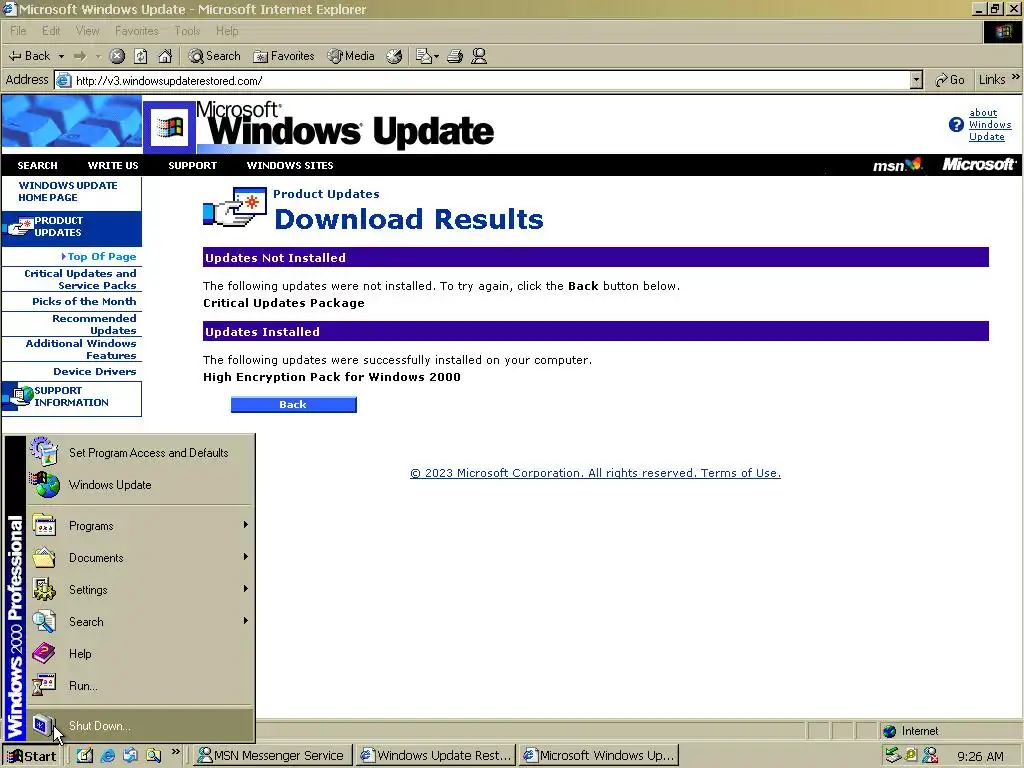Open the Search pane toolbar button

pyautogui.click(x=214, y=56)
